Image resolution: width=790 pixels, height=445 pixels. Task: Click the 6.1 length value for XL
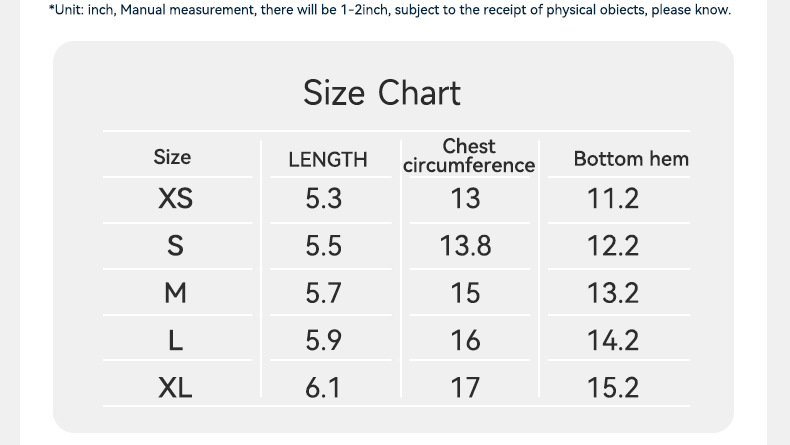(323, 388)
